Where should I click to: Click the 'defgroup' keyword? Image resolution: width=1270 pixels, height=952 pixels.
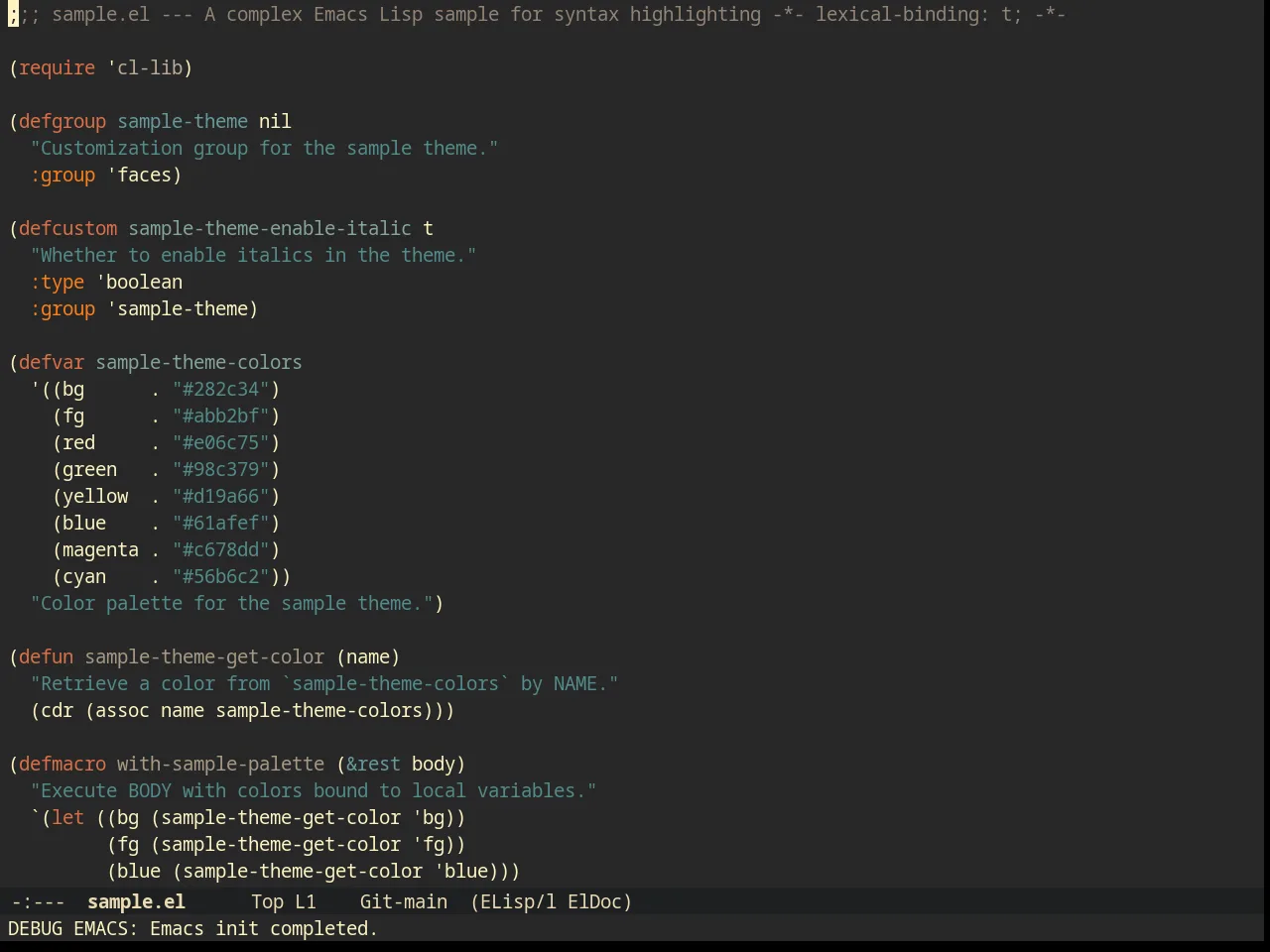point(62,121)
